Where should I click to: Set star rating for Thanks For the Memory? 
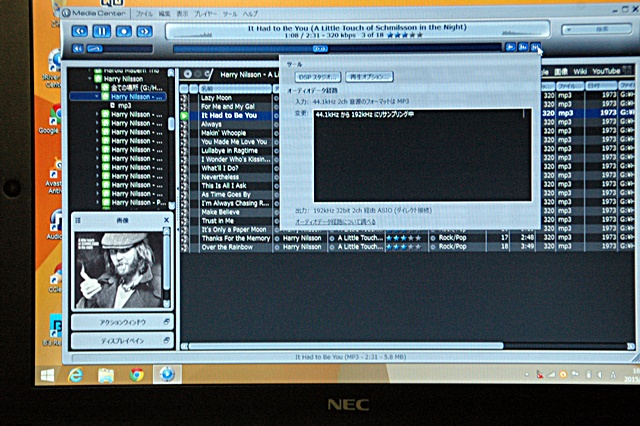[403, 238]
